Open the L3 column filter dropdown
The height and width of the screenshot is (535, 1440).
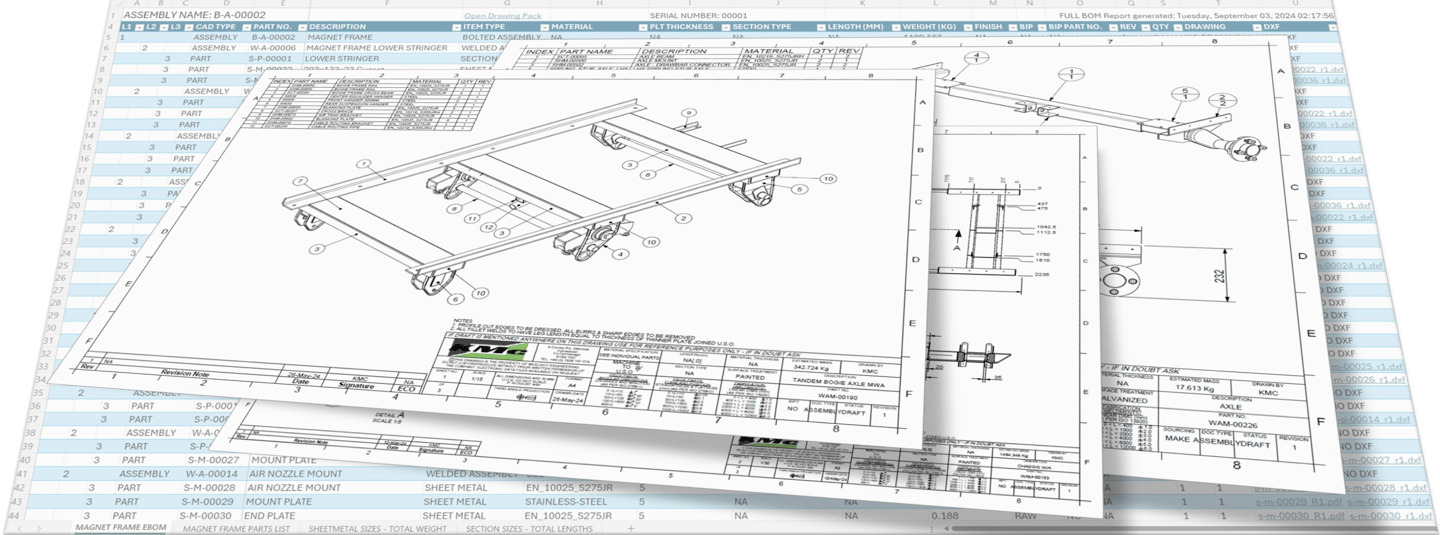pyautogui.click(x=187, y=27)
